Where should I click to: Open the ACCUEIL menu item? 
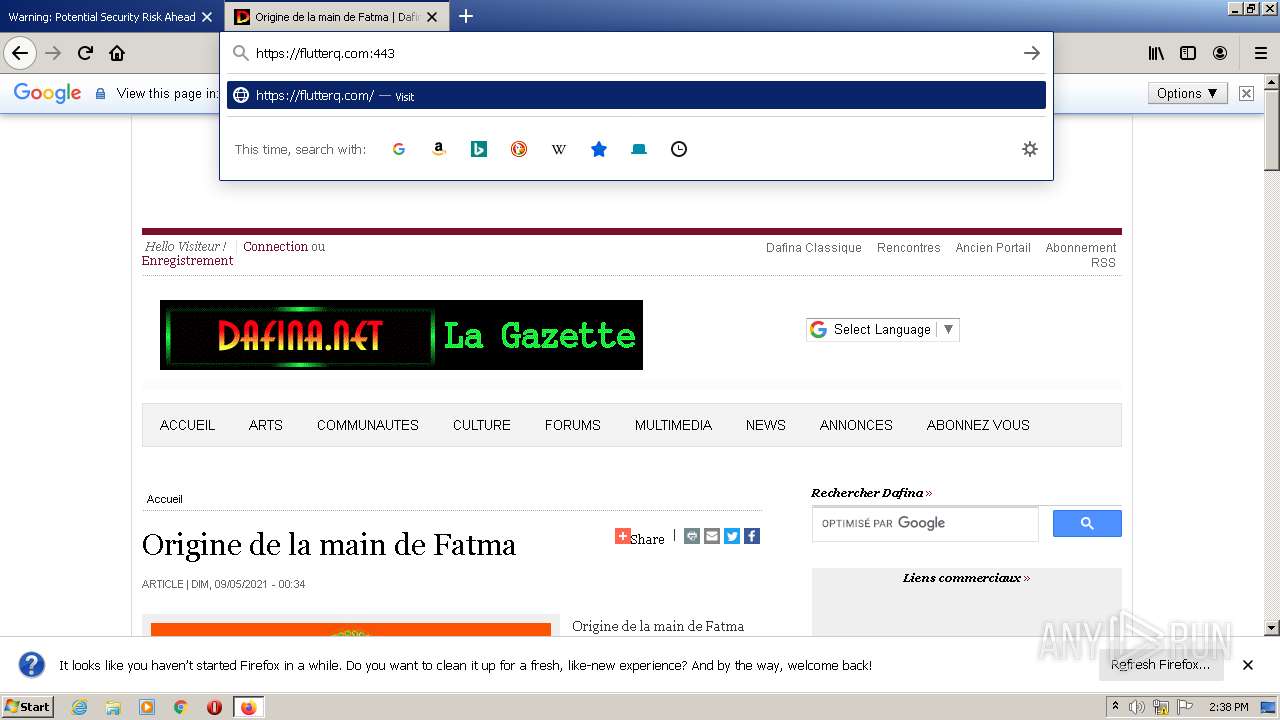pyautogui.click(x=187, y=425)
